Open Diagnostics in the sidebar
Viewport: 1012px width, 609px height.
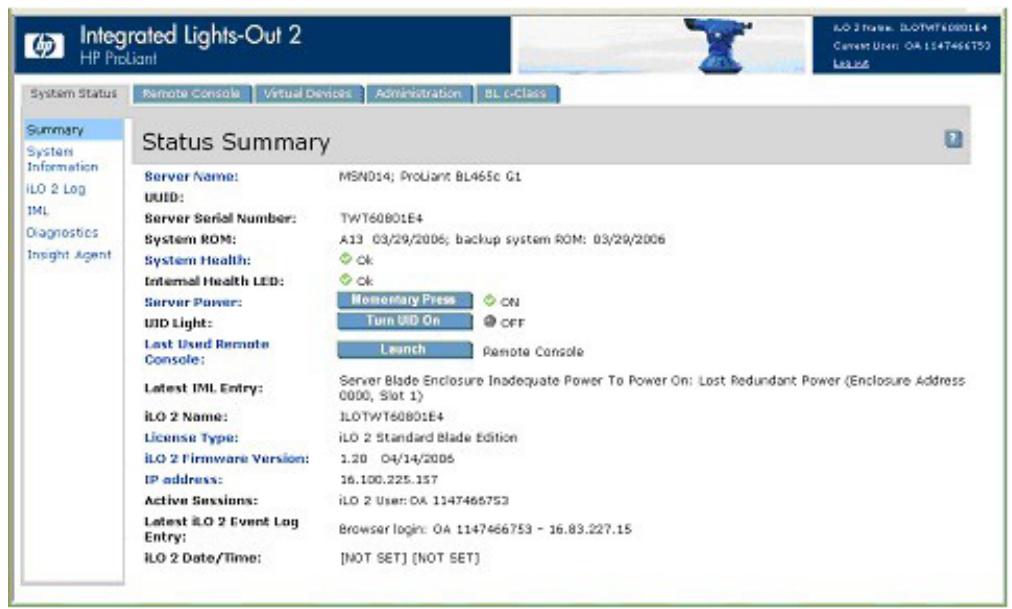pyautogui.click(x=62, y=232)
